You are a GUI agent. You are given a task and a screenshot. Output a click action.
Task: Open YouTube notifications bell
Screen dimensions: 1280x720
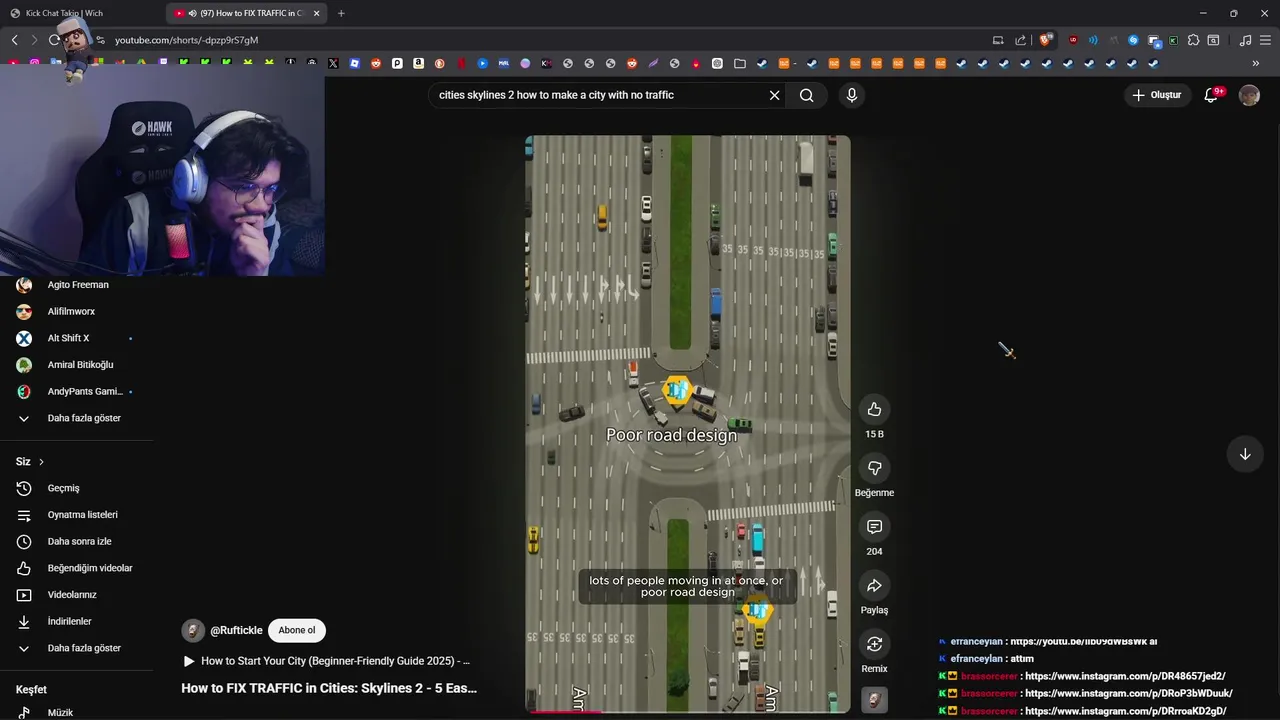click(x=1211, y=95)
